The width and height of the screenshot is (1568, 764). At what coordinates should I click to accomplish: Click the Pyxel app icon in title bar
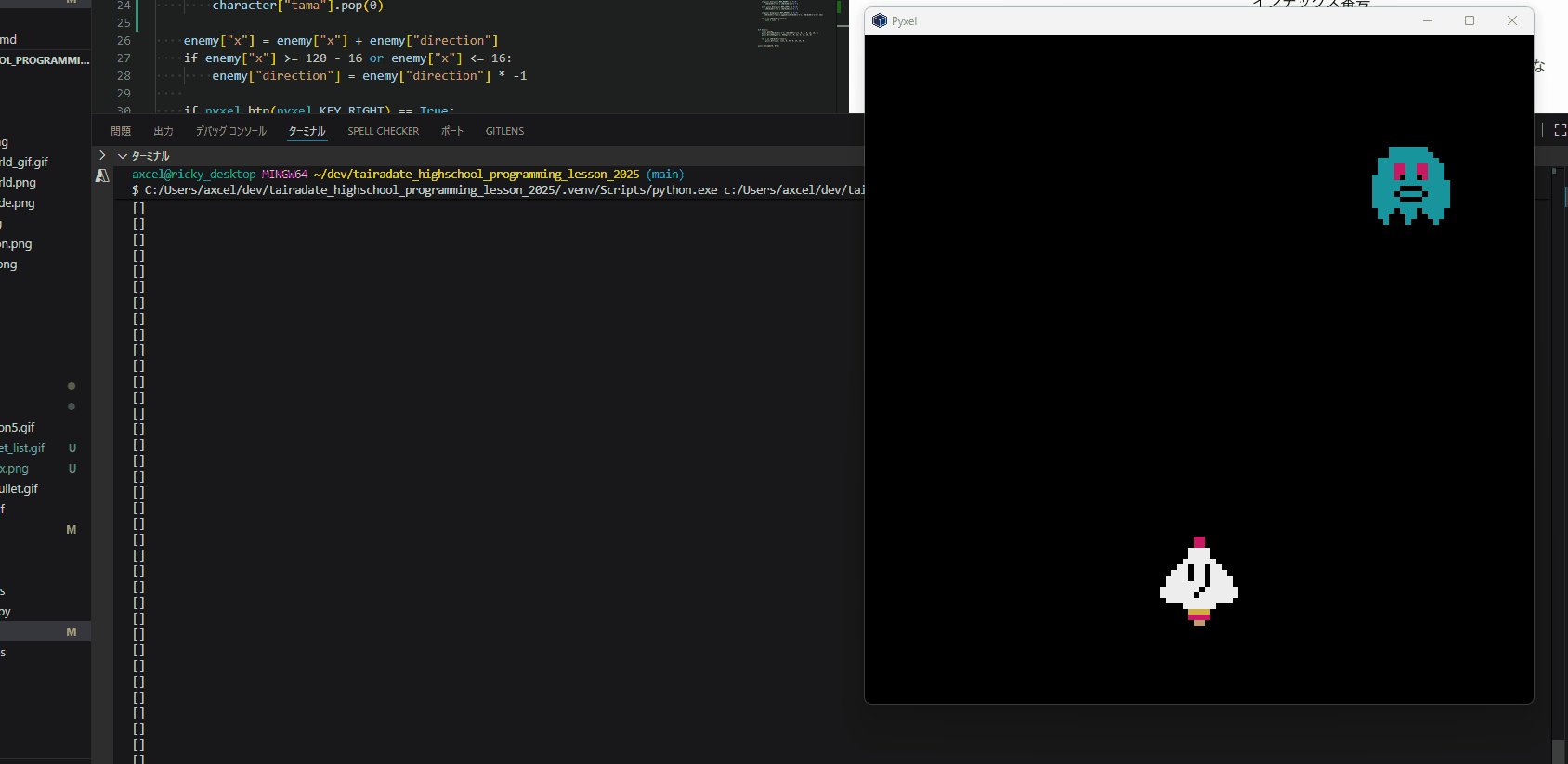[880, 21]
